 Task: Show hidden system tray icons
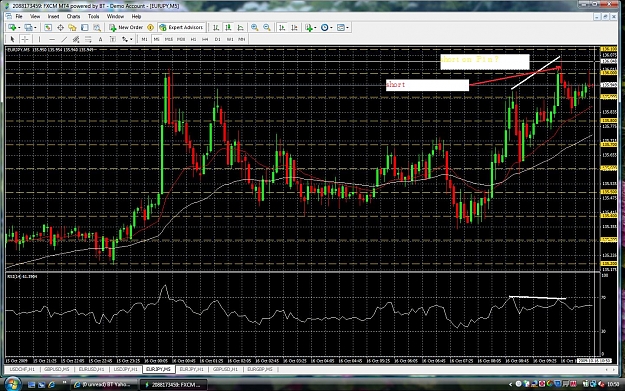(x=510, y=385)
